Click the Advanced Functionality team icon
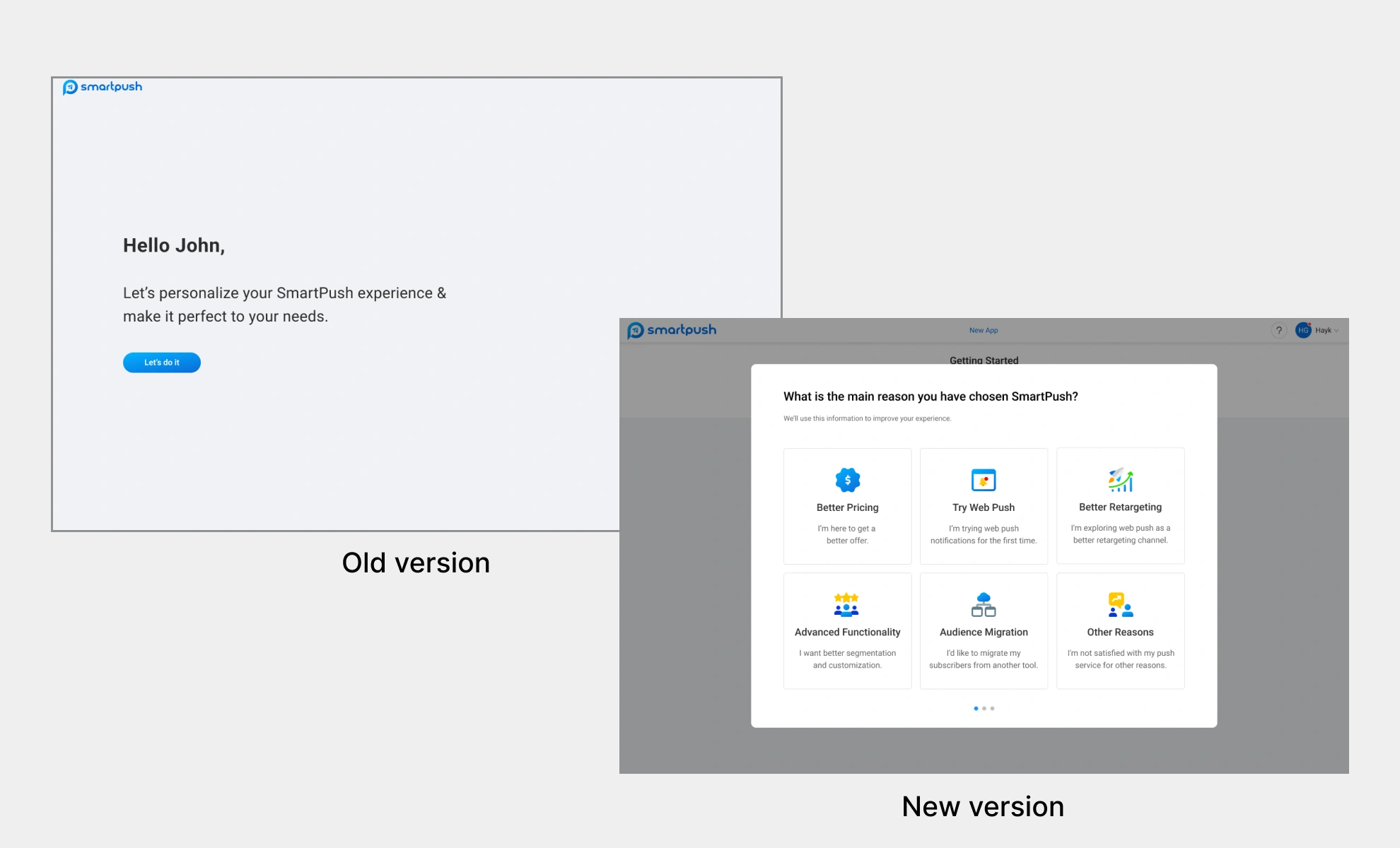The image size is (1400, 848). tap(846, 605)
